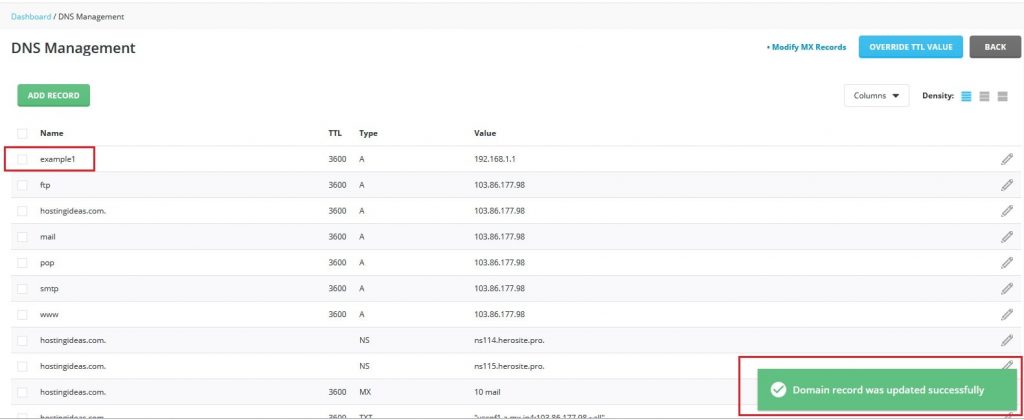Edit the hostingideas.com. A record
The height and width of the screenshot is (420, 1024).
(x=1006, y=211)
